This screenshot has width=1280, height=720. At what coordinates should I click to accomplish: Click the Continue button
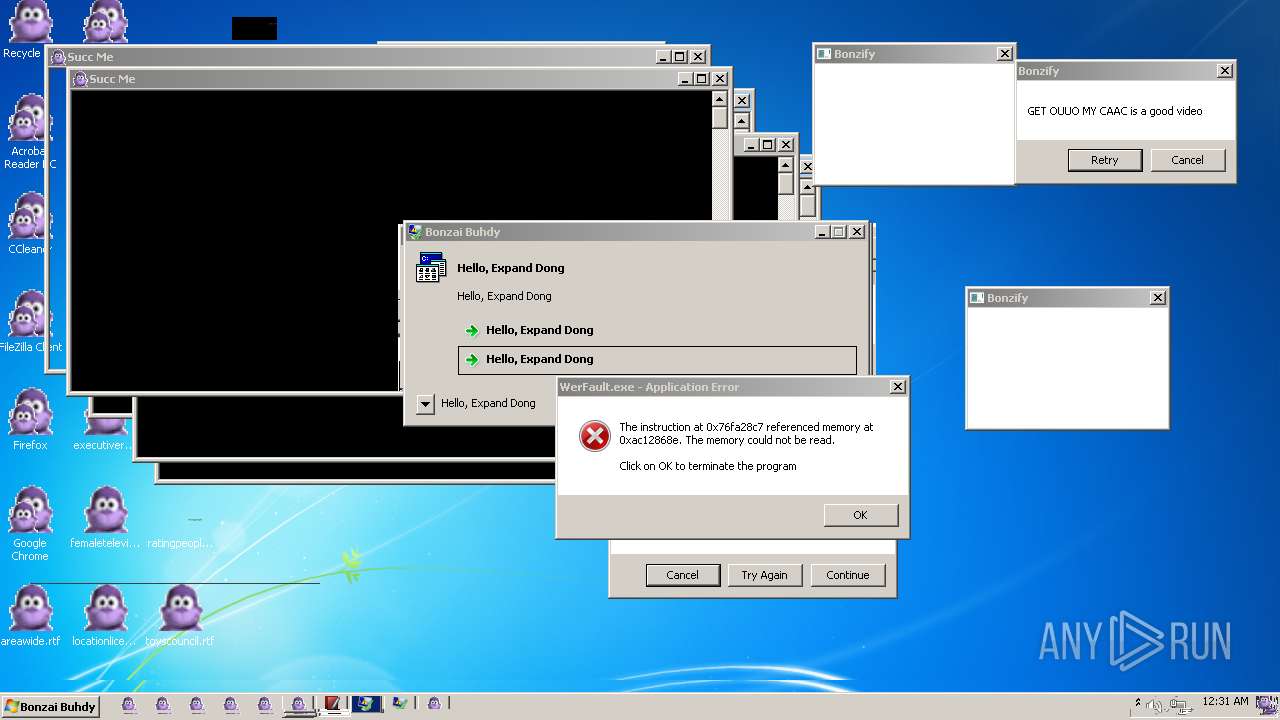pos(847,575)
